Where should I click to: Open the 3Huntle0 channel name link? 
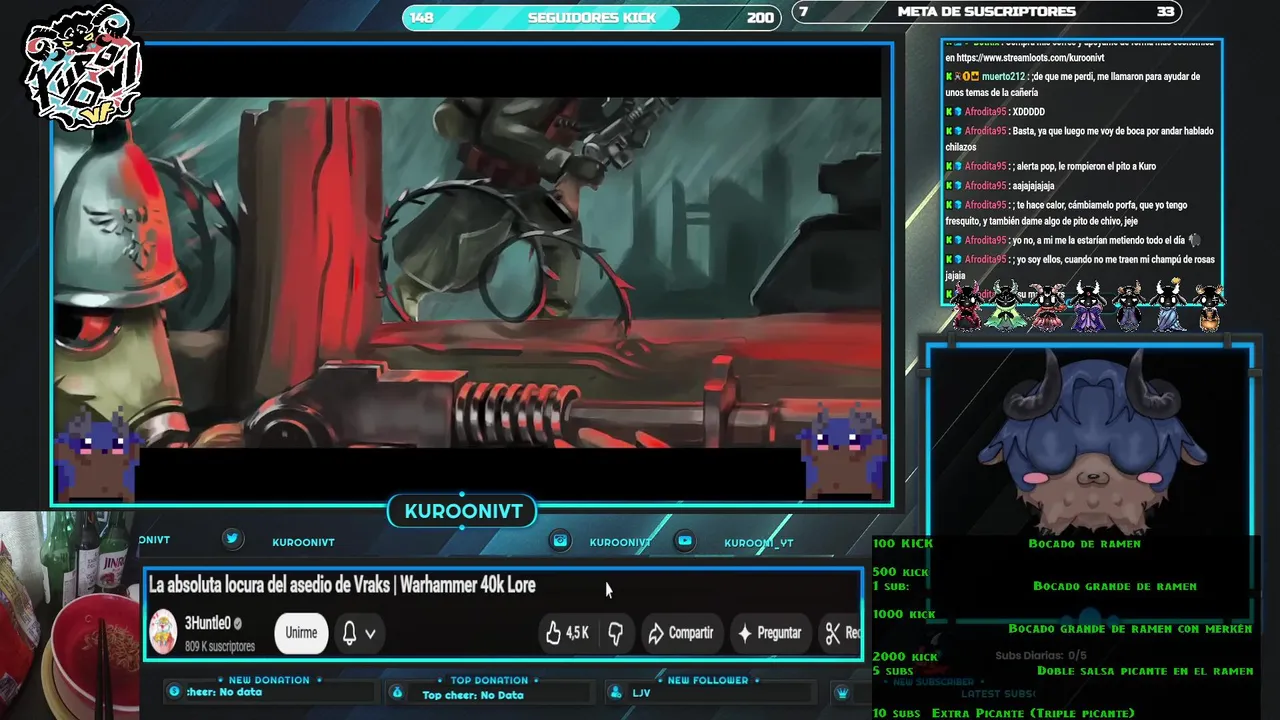click(207, 623)
